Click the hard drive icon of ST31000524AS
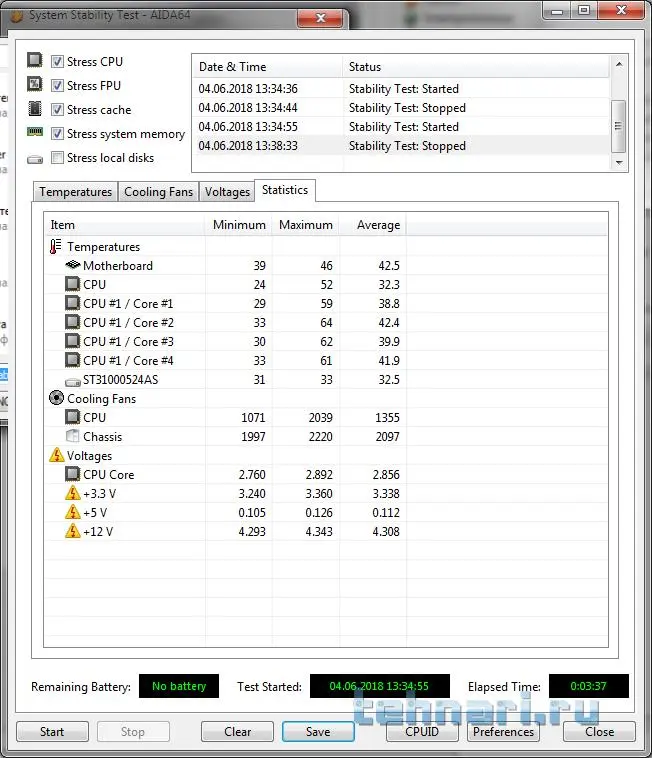 (x=73, y=382)
